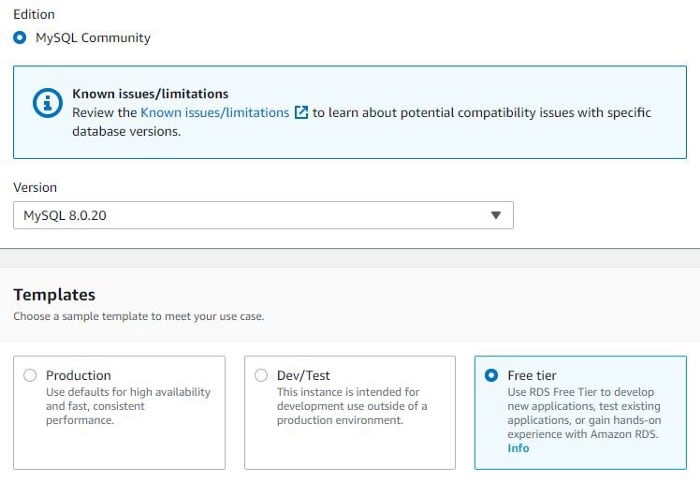Choose the Dev/Test template radio button
The image size is (700, 480).
[x=261, y=375]
